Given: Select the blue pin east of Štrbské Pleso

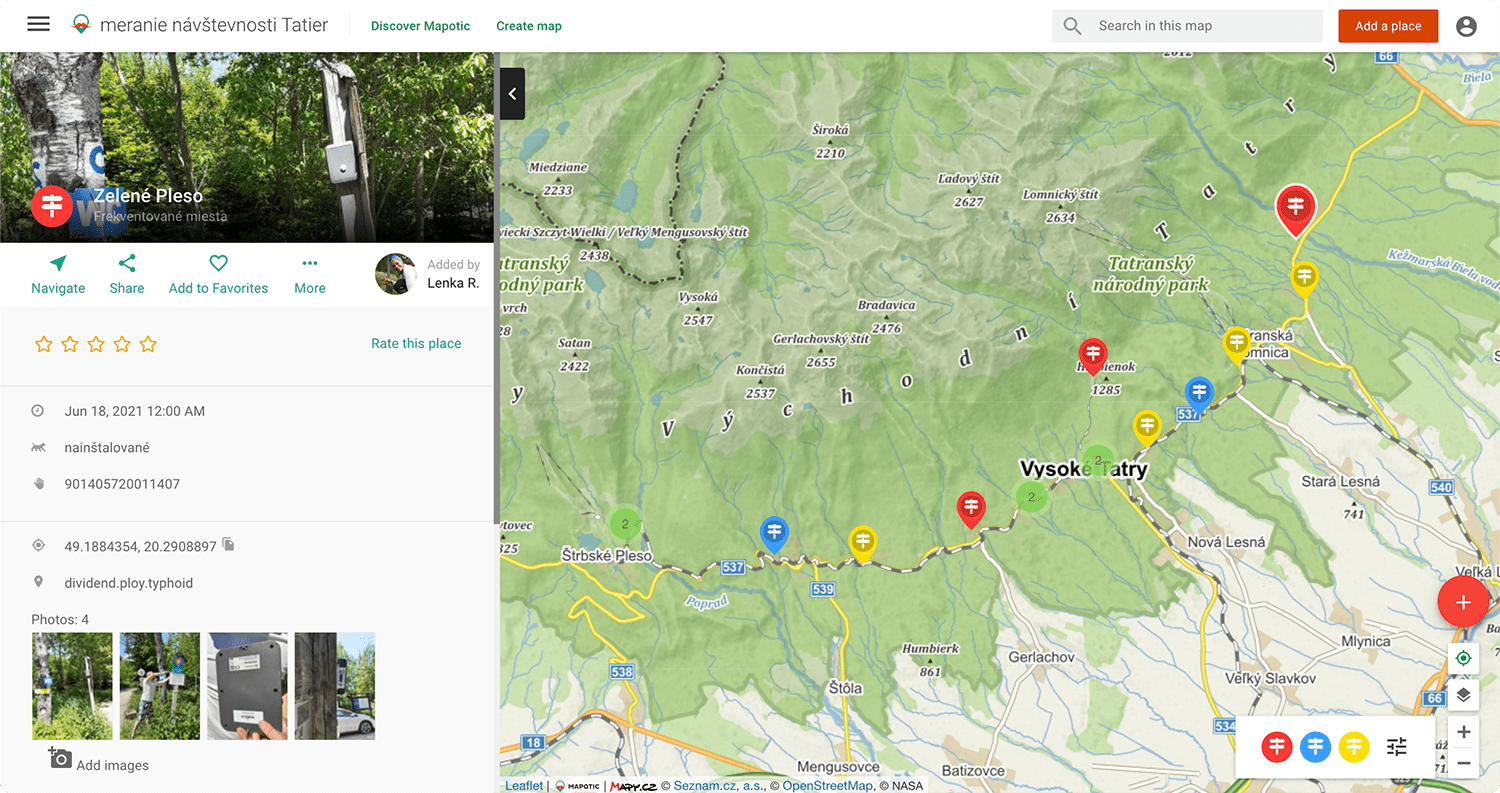Looking at the screenshot, I should pyautogui.click(x=774, y=534).
